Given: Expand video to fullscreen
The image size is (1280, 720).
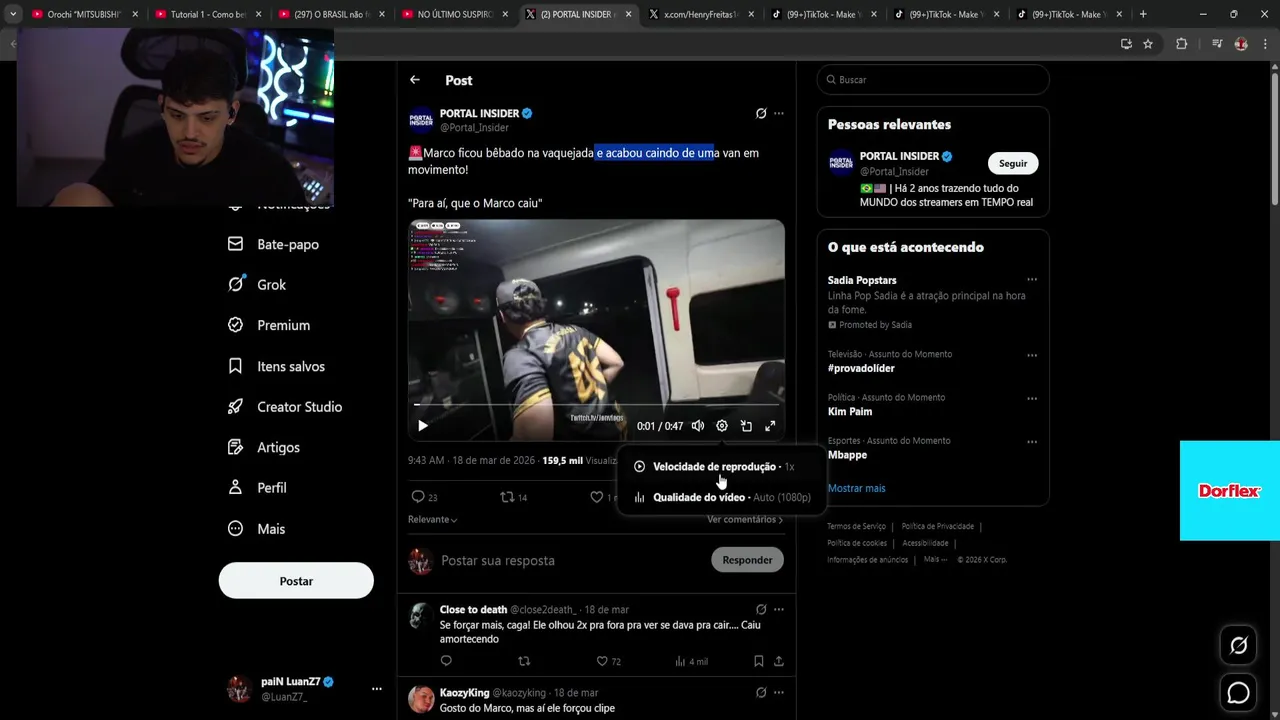Looking at the screenshot, I should coord(770,426).
